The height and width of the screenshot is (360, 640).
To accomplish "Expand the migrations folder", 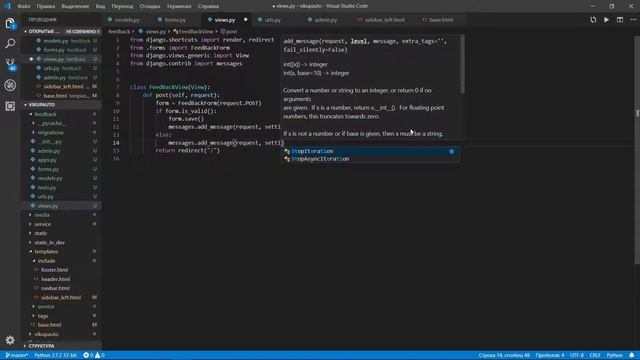I will click(x=51, y=133).
